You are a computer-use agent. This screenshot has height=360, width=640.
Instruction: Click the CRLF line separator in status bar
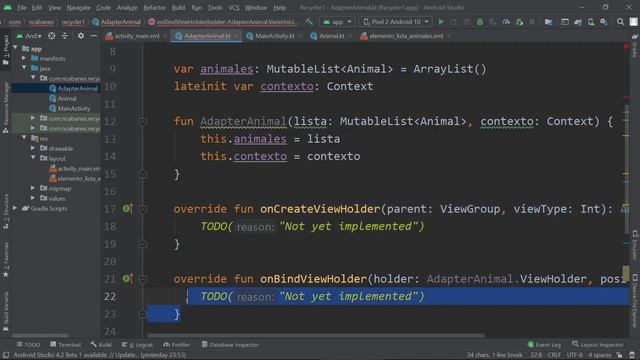tap(554, 355)
